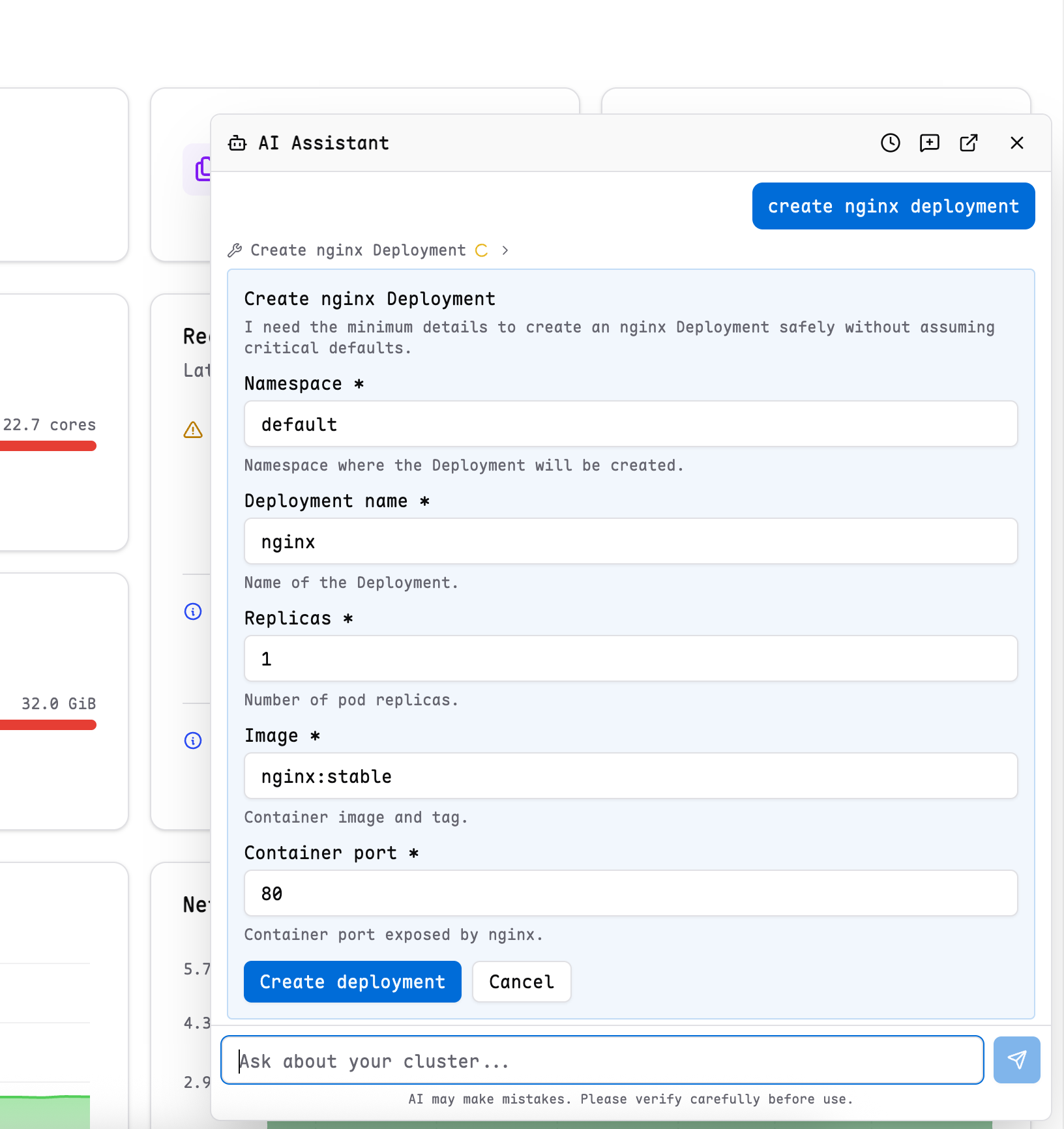Click the wrench tool icon
Viewport: 1064px width, 1129px height.
(x=235, y=250)
